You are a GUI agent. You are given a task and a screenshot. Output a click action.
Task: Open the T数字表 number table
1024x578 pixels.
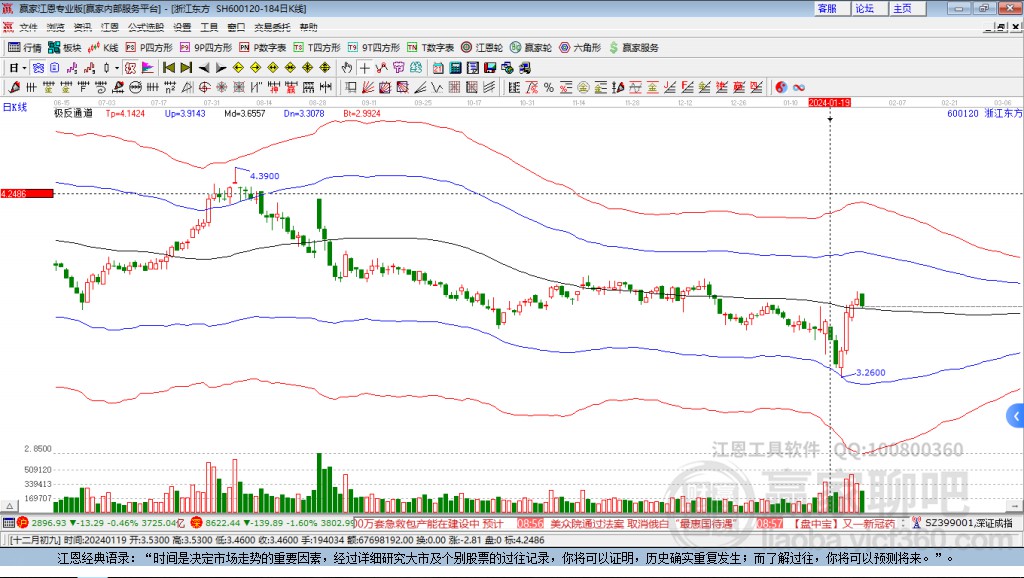pyautogui.click(x=431, y=47)
